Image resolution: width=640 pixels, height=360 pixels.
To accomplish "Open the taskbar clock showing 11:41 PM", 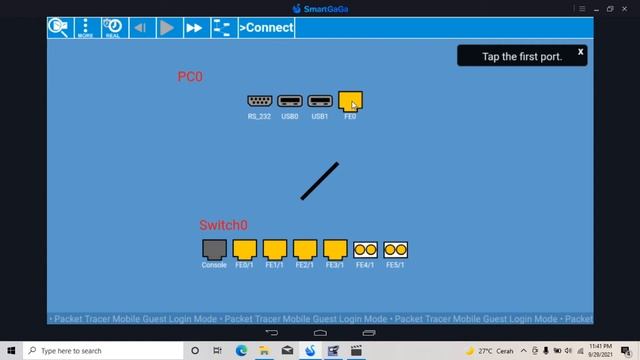I will click(600, 351).
